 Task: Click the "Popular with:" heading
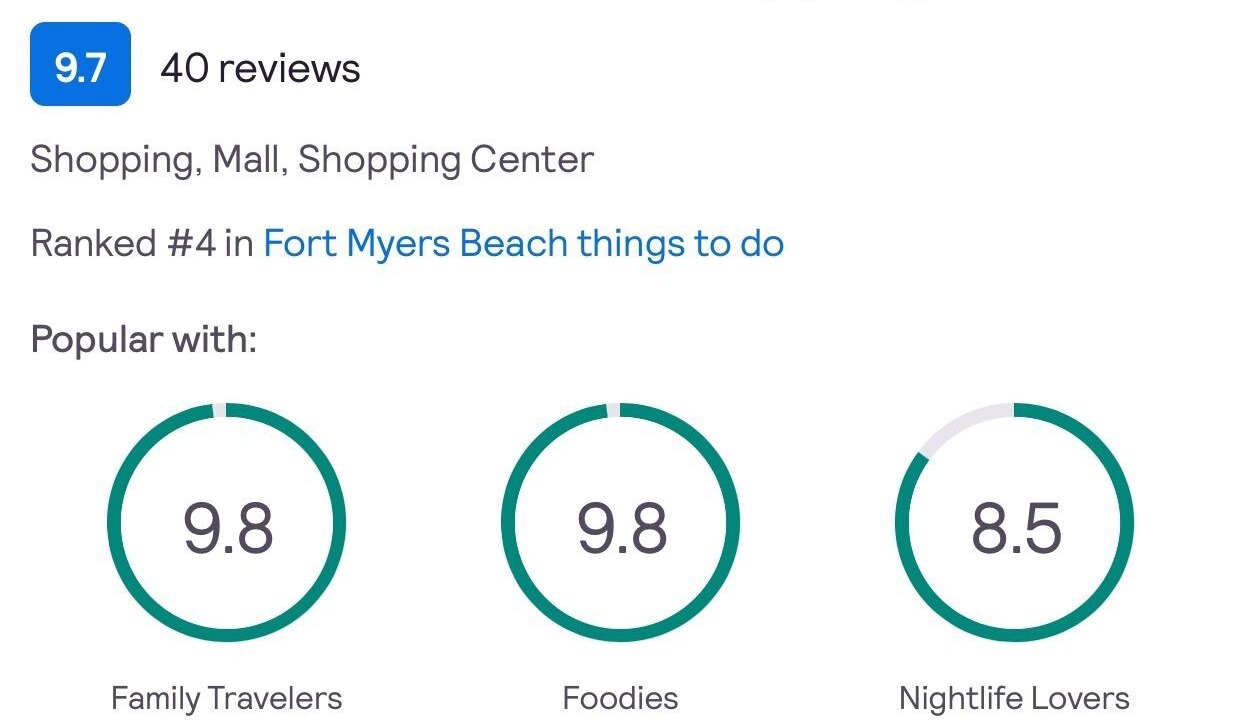pos(144,339)
